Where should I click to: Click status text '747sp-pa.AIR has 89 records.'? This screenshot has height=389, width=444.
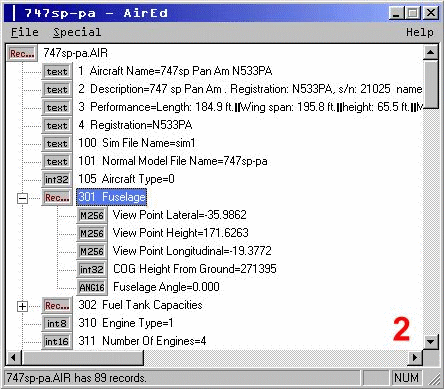[76, 378]
